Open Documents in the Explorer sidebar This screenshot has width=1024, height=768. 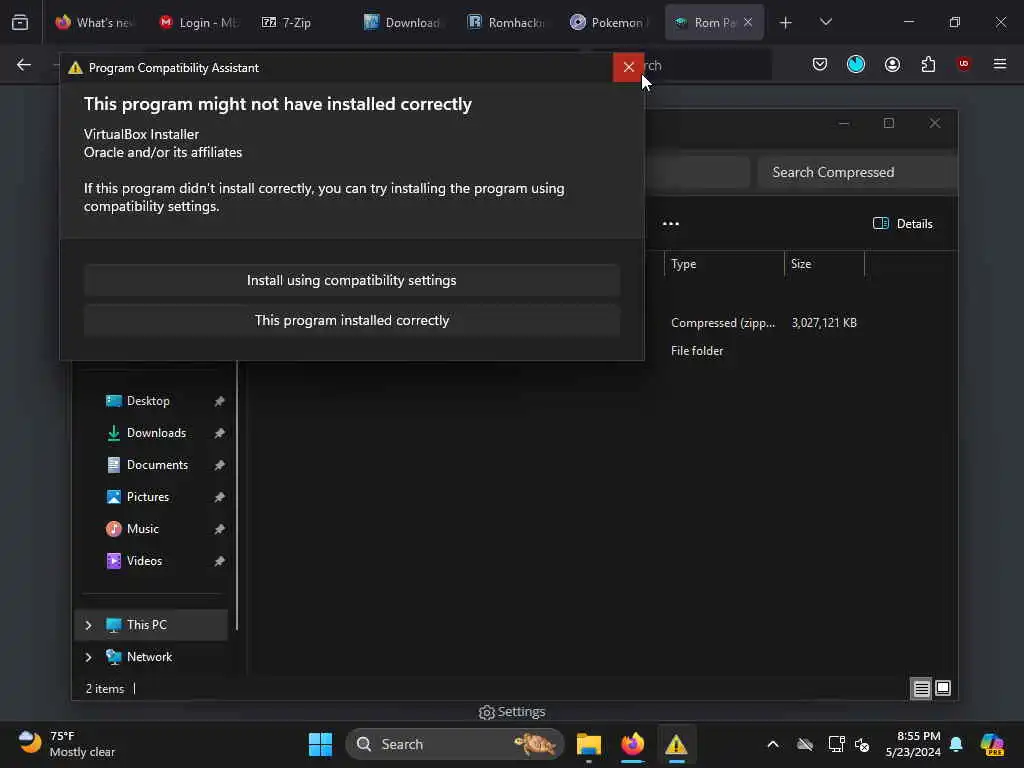point(157,465)
